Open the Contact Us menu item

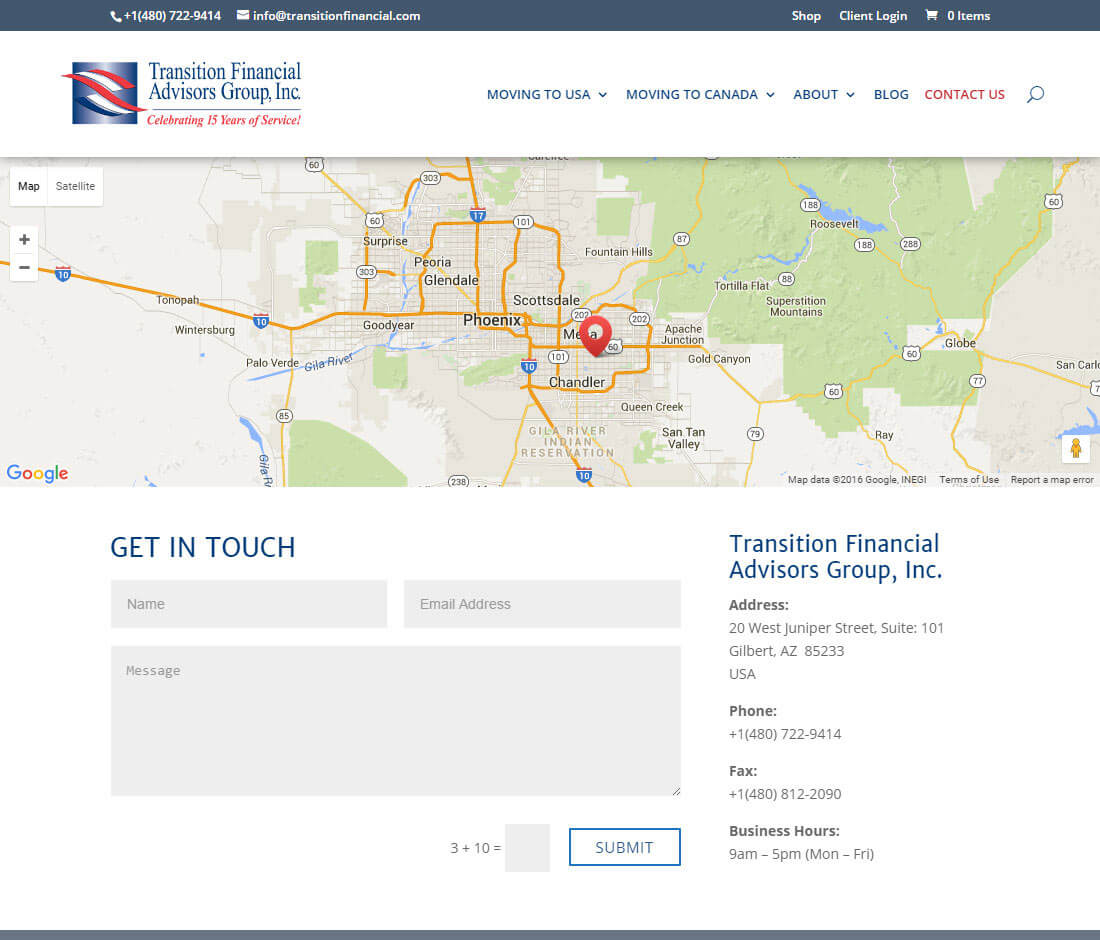click(x=964, y=94)
